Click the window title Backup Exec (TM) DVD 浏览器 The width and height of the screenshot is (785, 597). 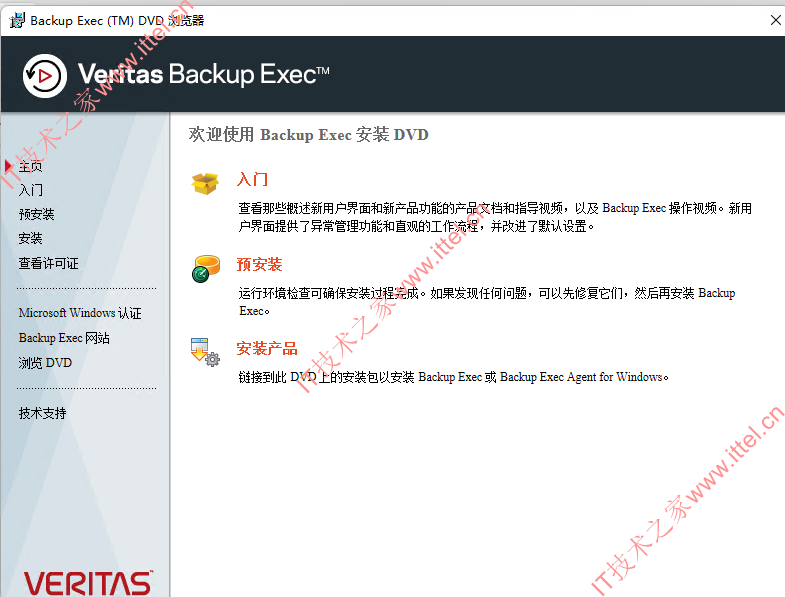click(x=117, y=21)
